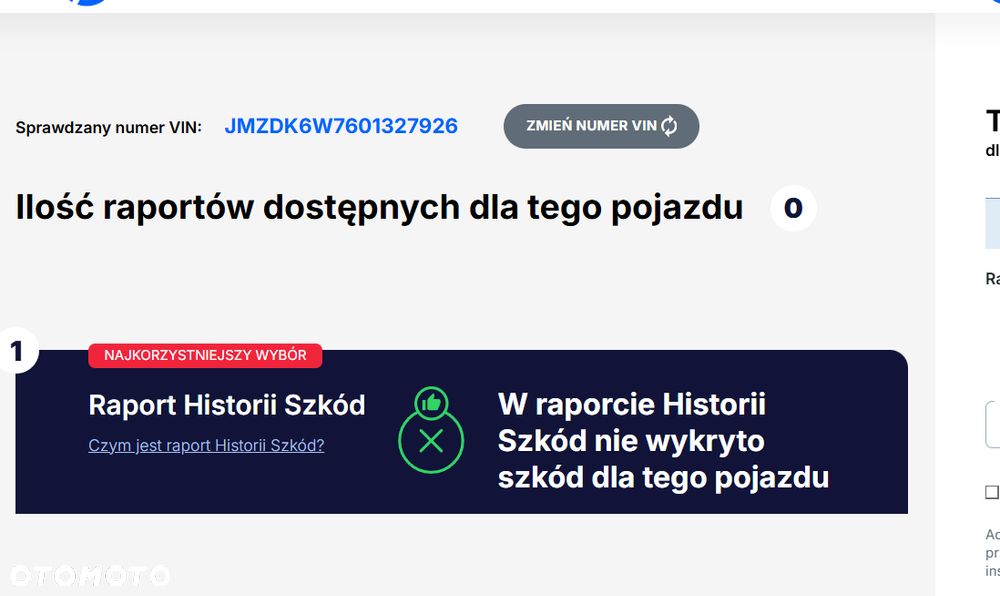Click the green circled X icon
1000x596 pixels.
pos(431,441)
